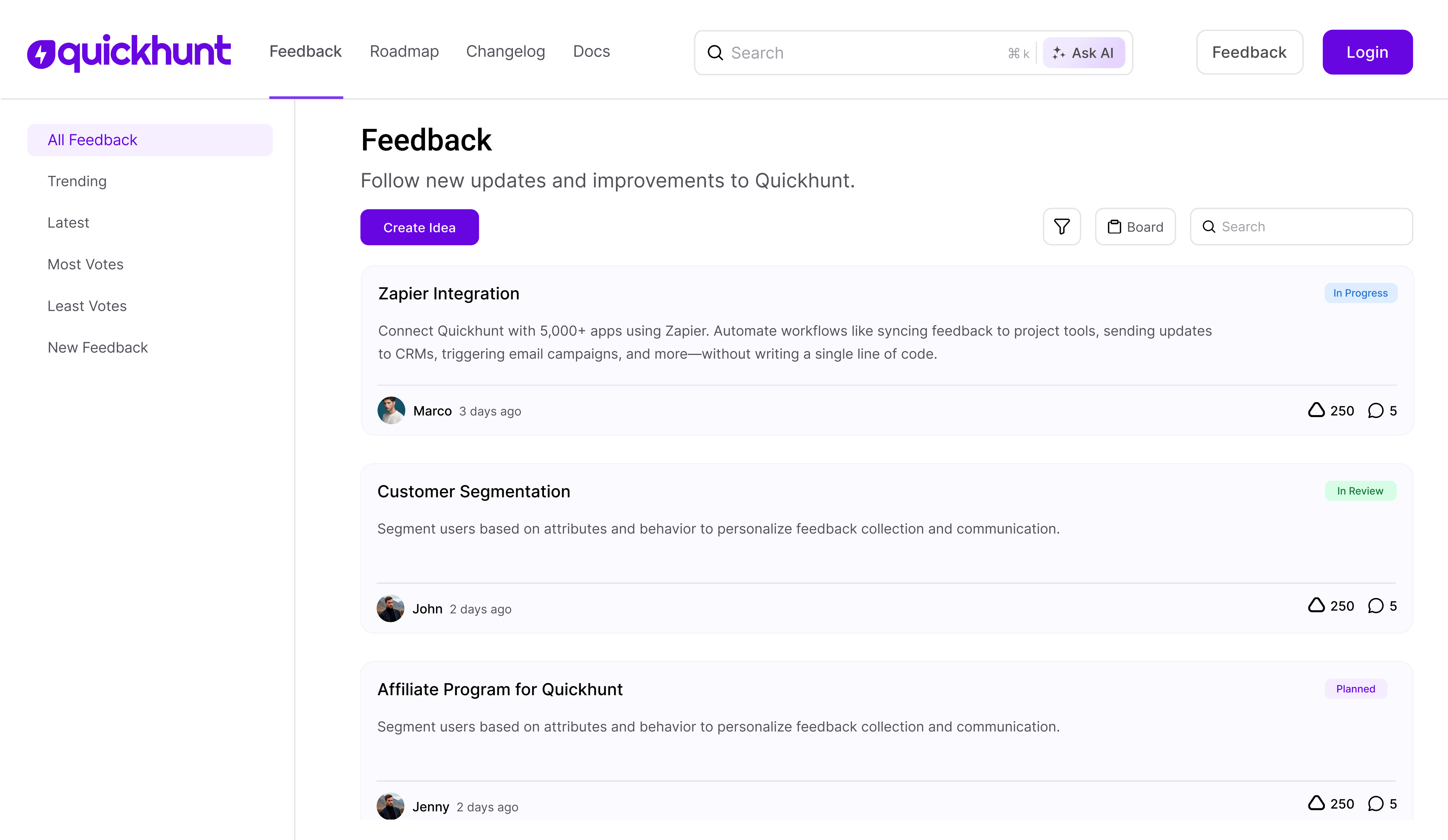This screenshot has width=1448, height=840.
Task: Upvote the Zapier Integration idea
Action: (x=1331, y=410)
